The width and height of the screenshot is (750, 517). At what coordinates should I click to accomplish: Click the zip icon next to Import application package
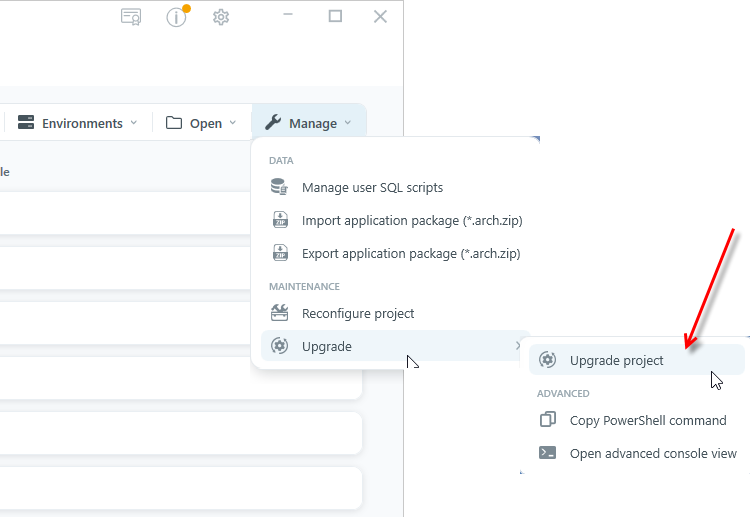coord(280,220)
